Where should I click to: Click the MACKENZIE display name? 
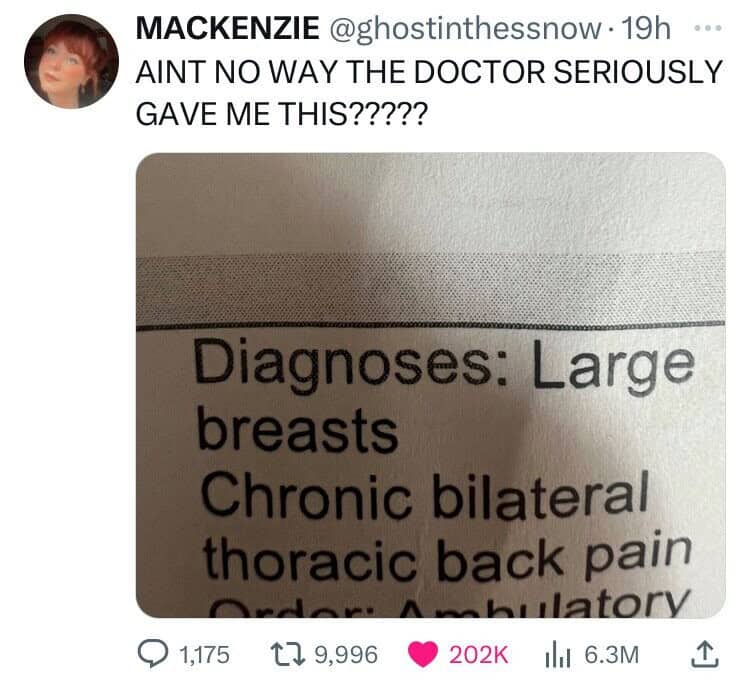point(228,28)
